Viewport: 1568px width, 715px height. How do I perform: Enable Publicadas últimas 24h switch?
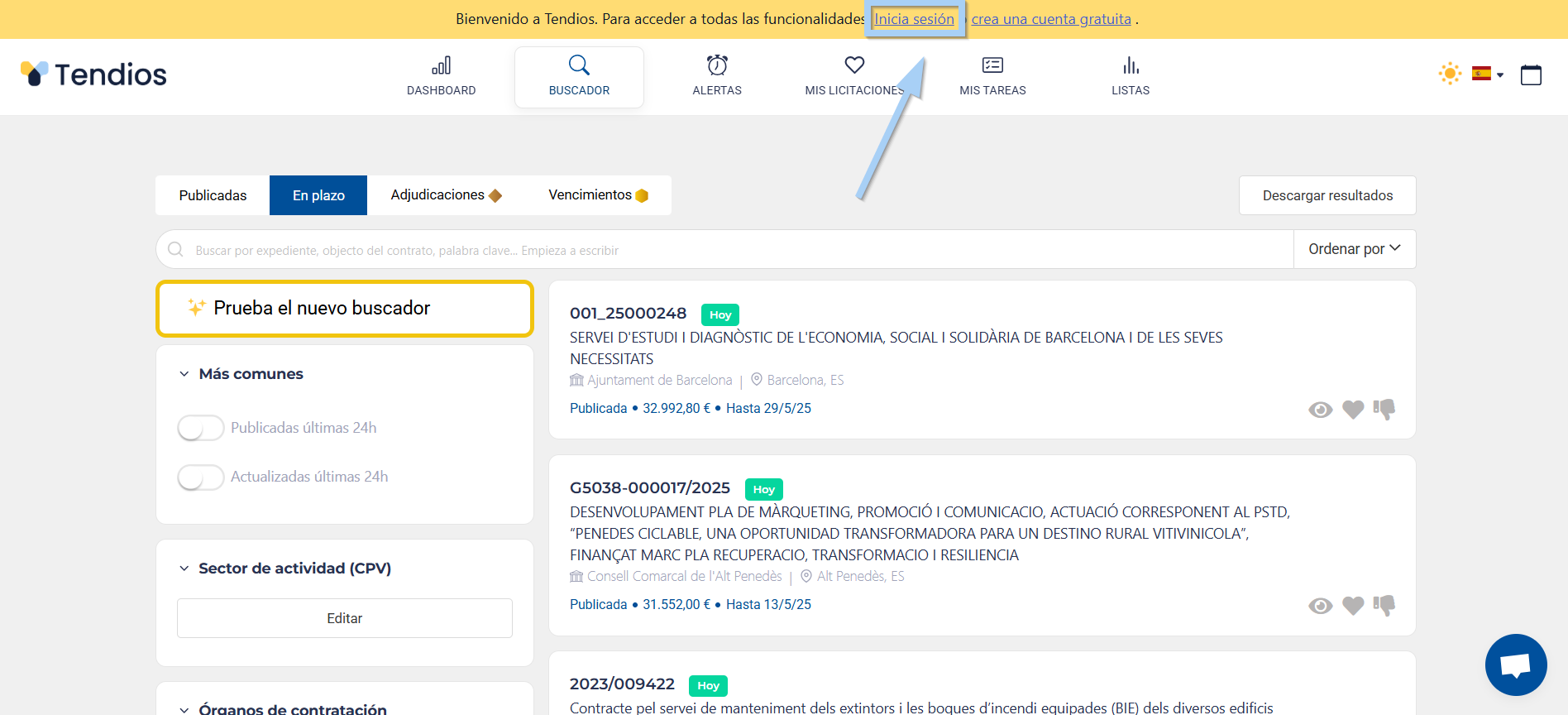click(x=201, y=428)
